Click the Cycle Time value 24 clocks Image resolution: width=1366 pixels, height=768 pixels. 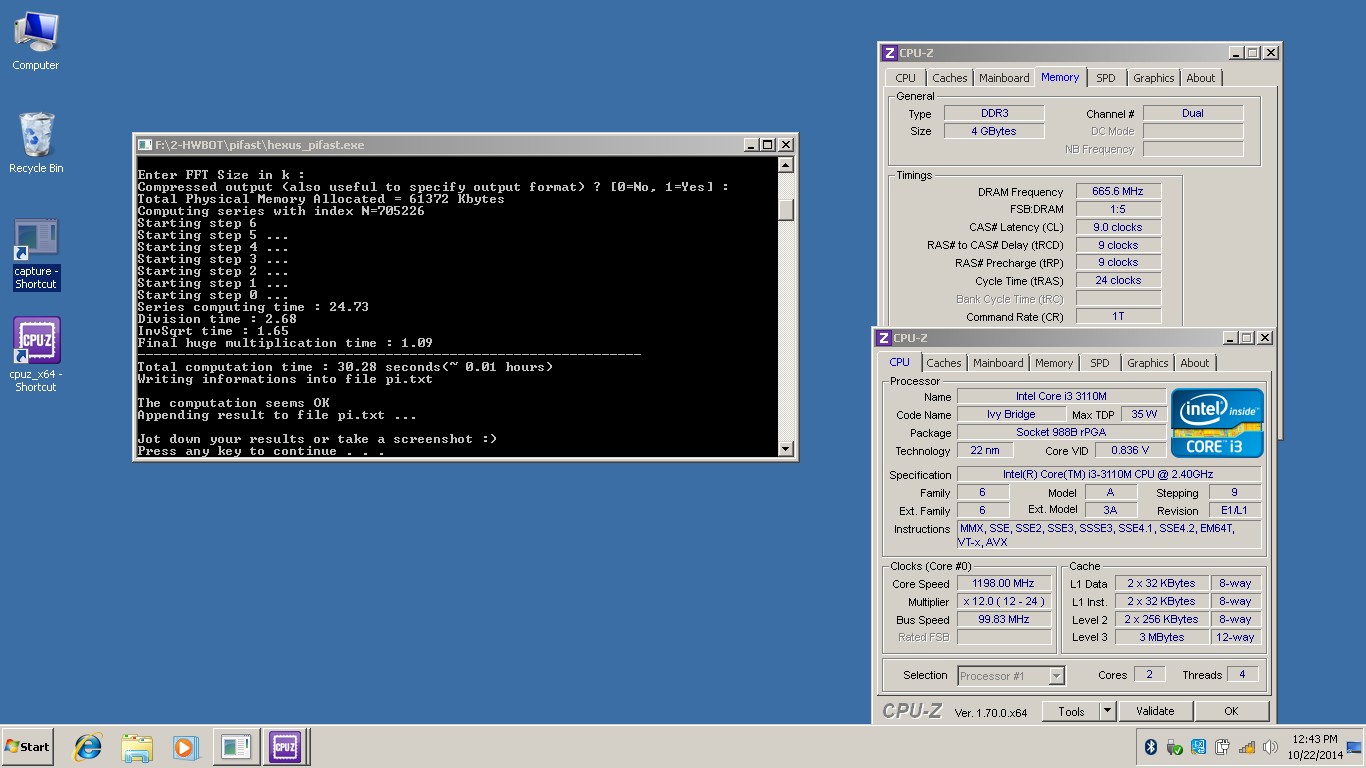[x=1118, y=280]
